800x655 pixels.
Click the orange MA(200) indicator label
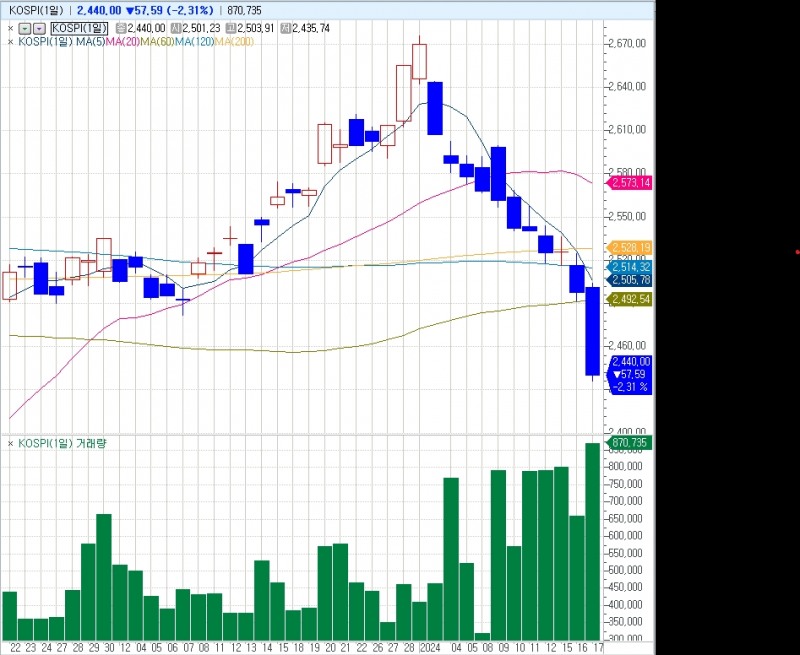point(234,42)
